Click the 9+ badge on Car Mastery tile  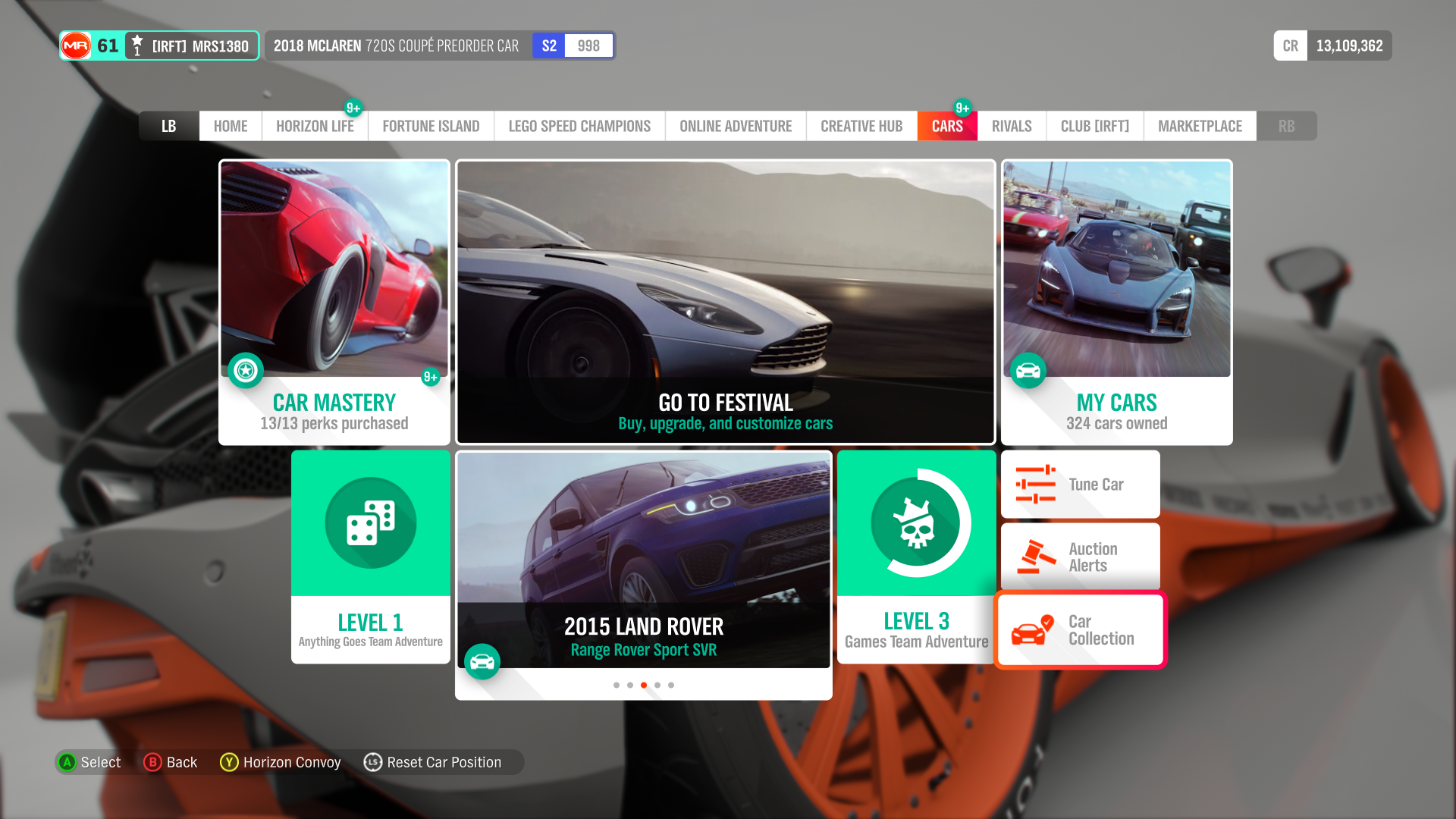point(431,376)
